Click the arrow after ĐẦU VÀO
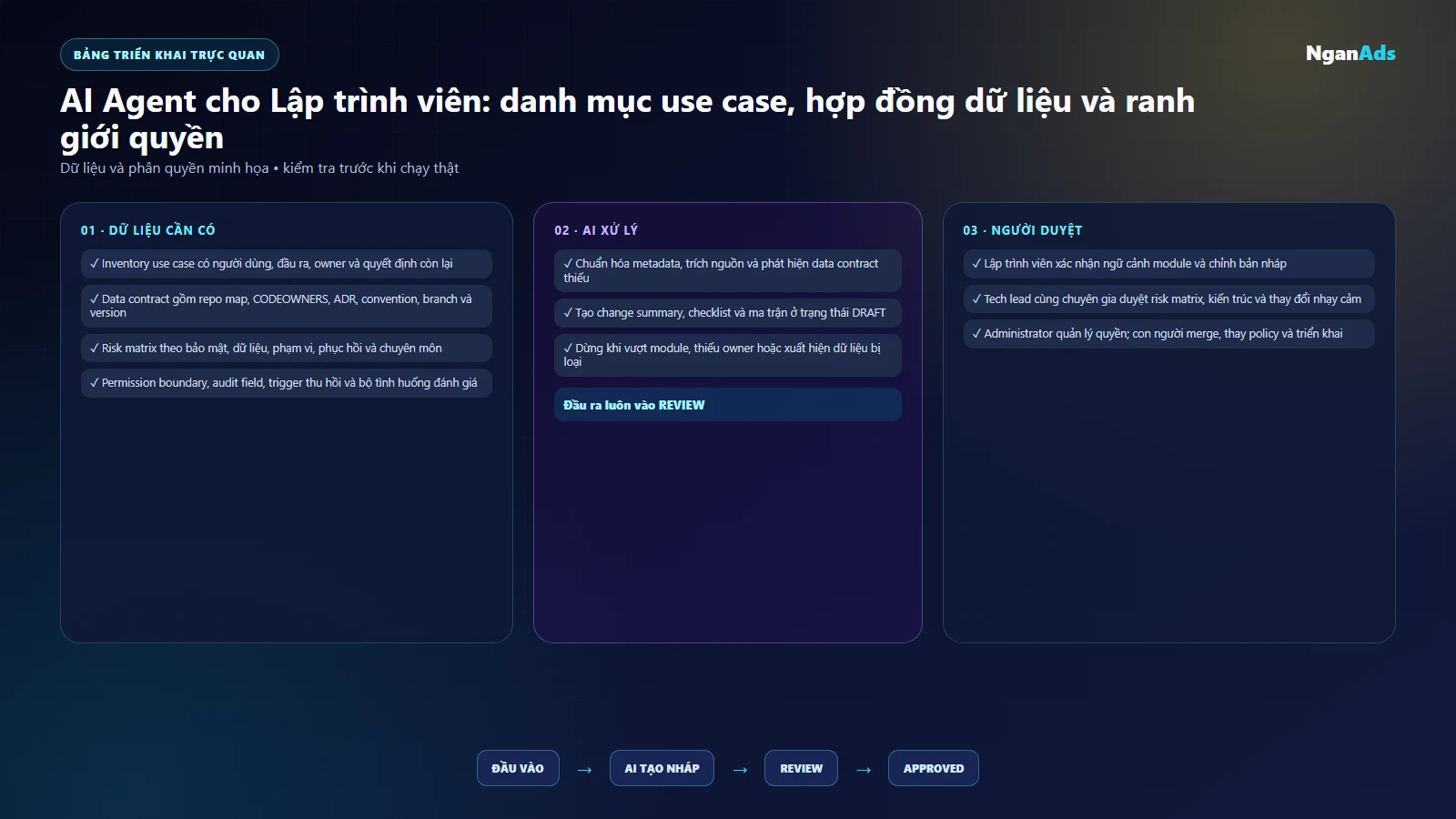The width and height of the screenshot is (1456, 819). coord(584,770)
